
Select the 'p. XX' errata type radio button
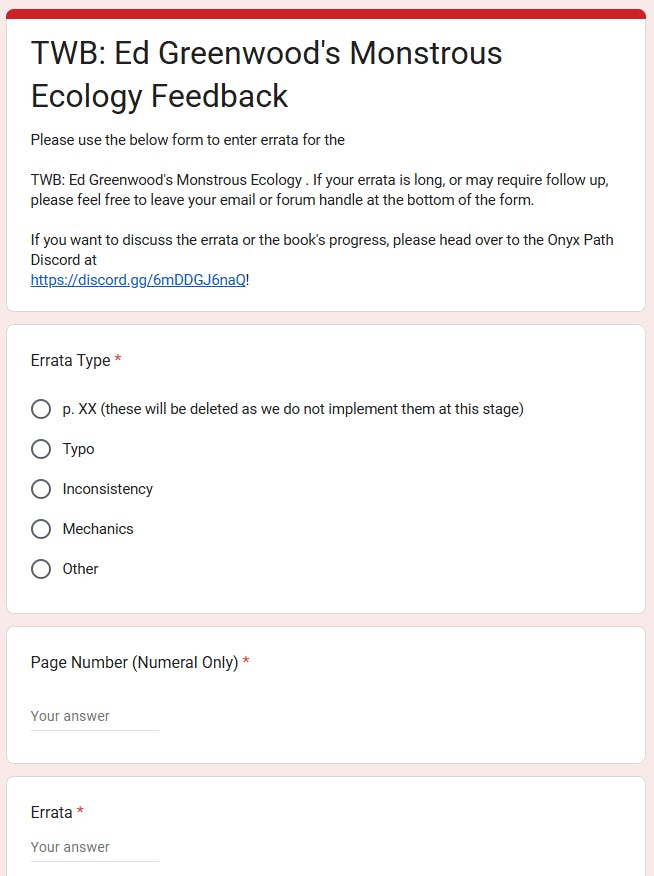[41, 409]
